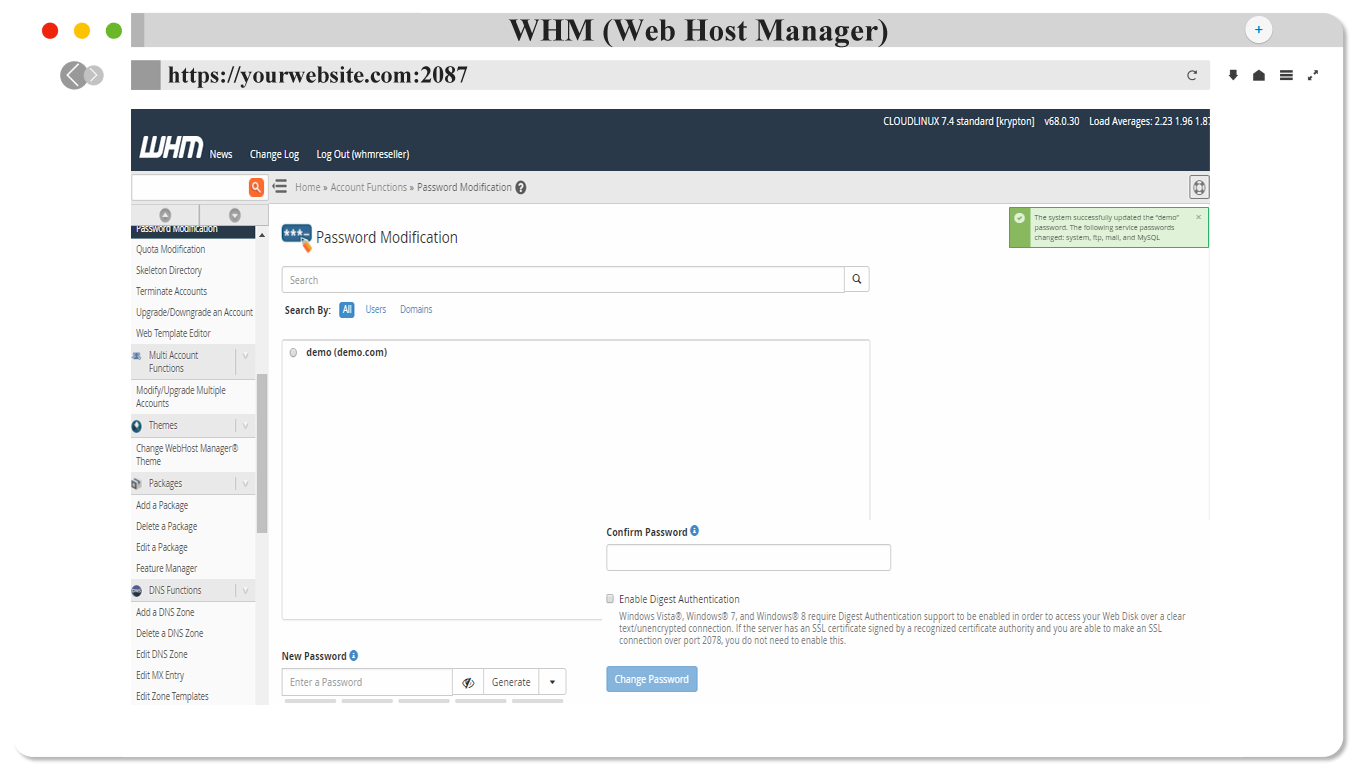
Task: Filter Search By All
Action: [347, 310]
